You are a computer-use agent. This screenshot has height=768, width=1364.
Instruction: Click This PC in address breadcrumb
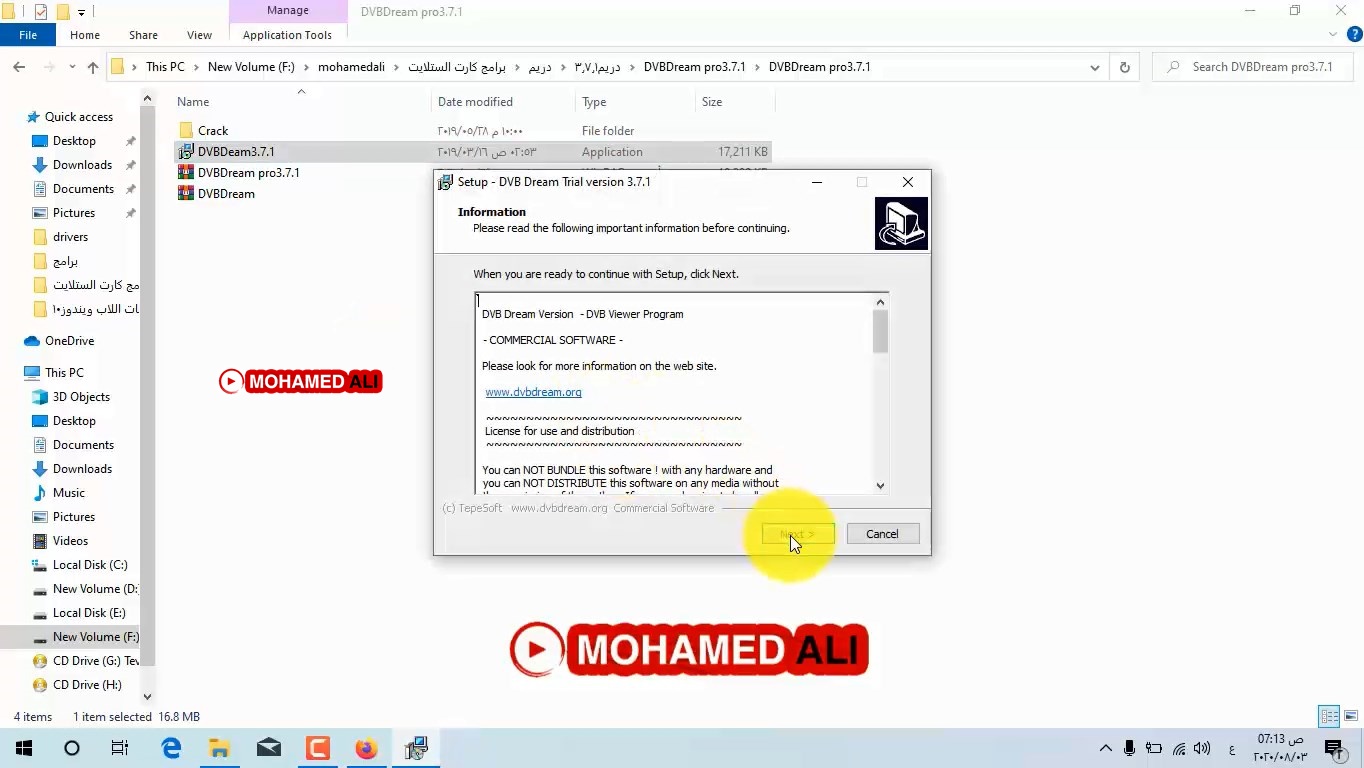tap(165, 67)
